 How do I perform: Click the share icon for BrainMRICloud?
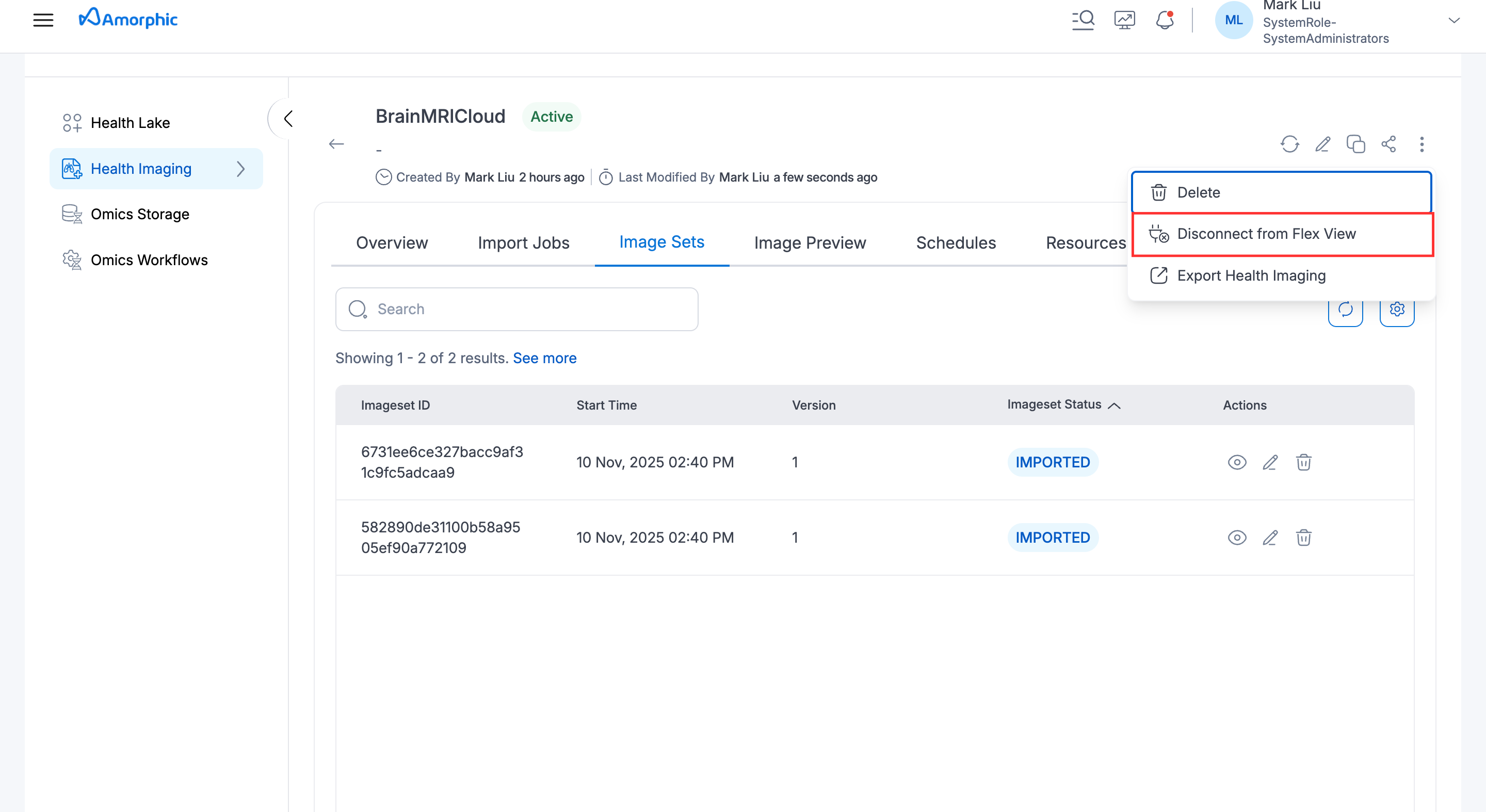click(1388, 144)
